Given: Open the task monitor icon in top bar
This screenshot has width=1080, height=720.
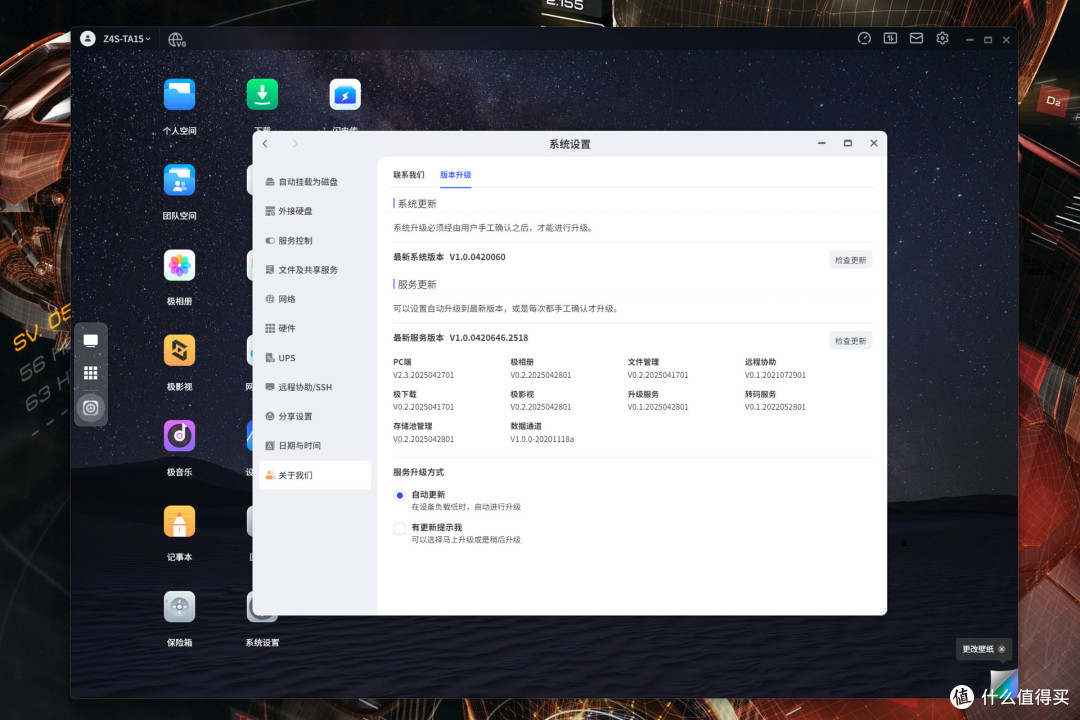Looking at the screenshot, I should coord(890,39).
